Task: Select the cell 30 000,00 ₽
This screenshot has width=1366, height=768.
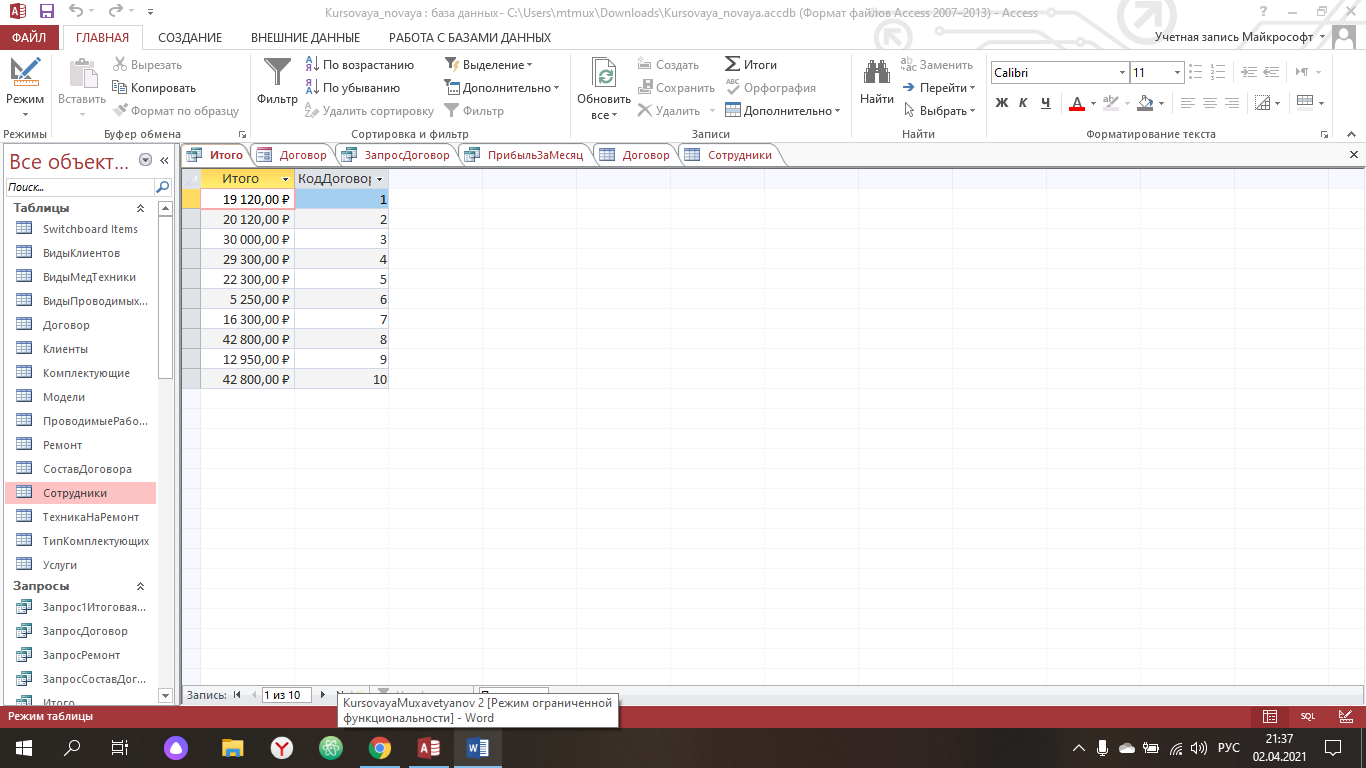Action: [x=247, y=239]
